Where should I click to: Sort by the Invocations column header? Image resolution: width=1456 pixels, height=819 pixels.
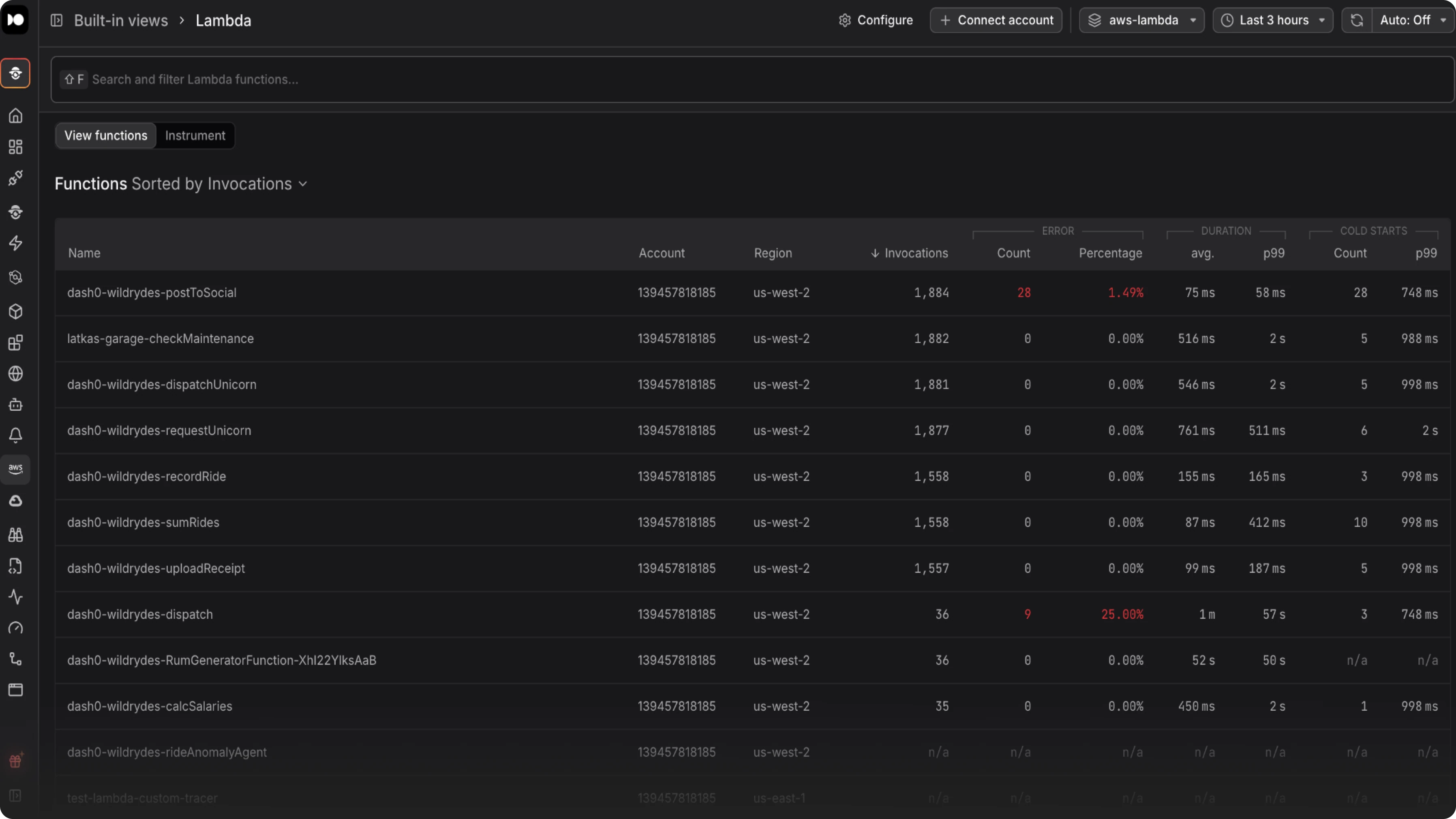click(x=909, y=253)
